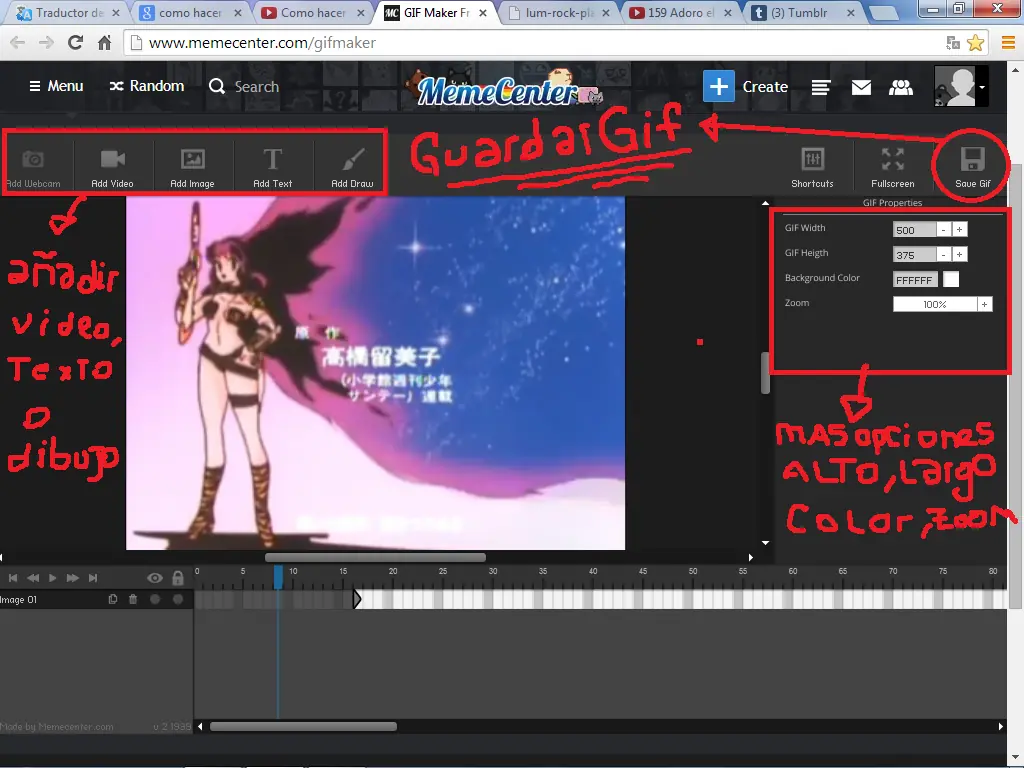Duplicate the Image 01 layer

tap(112, 599)
